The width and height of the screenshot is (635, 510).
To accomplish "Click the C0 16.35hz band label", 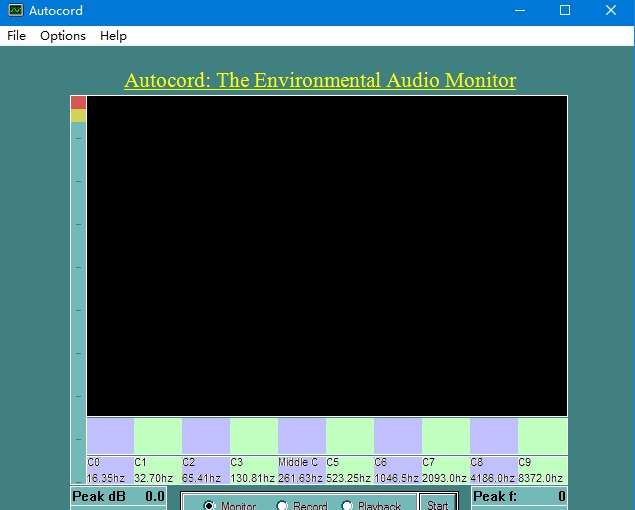I will pos(110,470).
